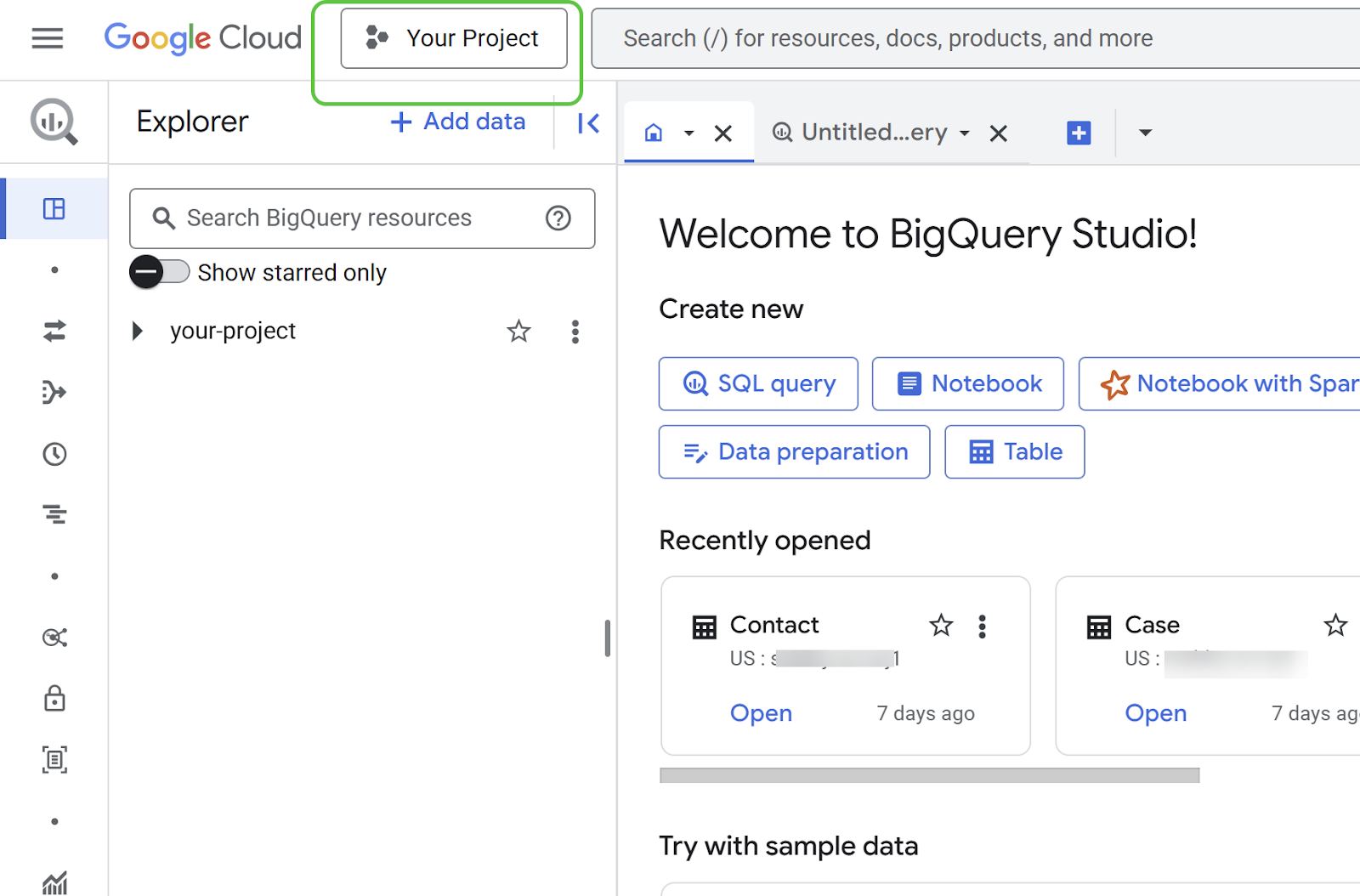1360x896 pixels.
Task: Focus the top search bar for resources and docs
Action: (x=976, y=38)
